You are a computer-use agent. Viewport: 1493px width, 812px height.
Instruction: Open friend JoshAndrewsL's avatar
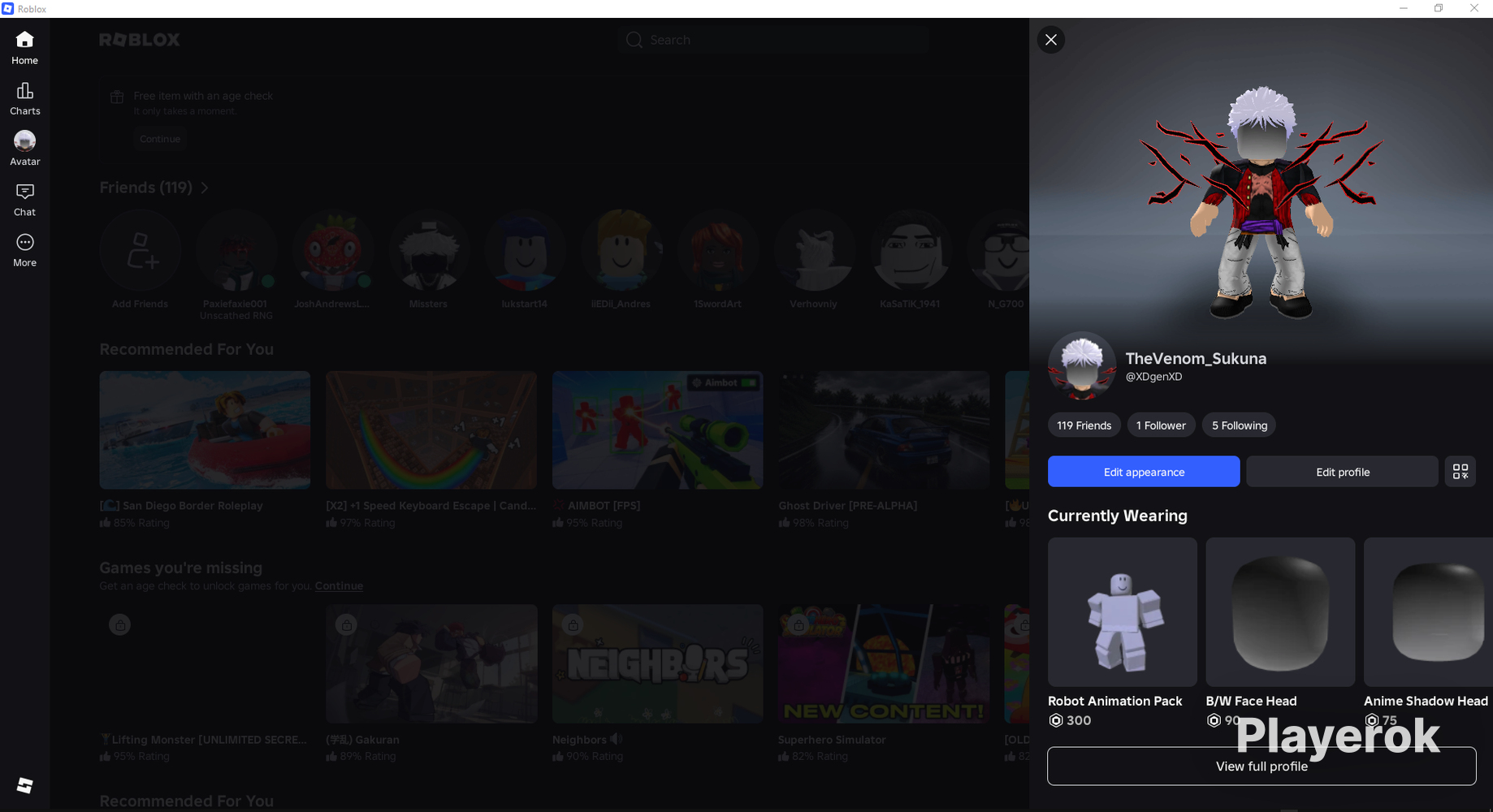332,250
